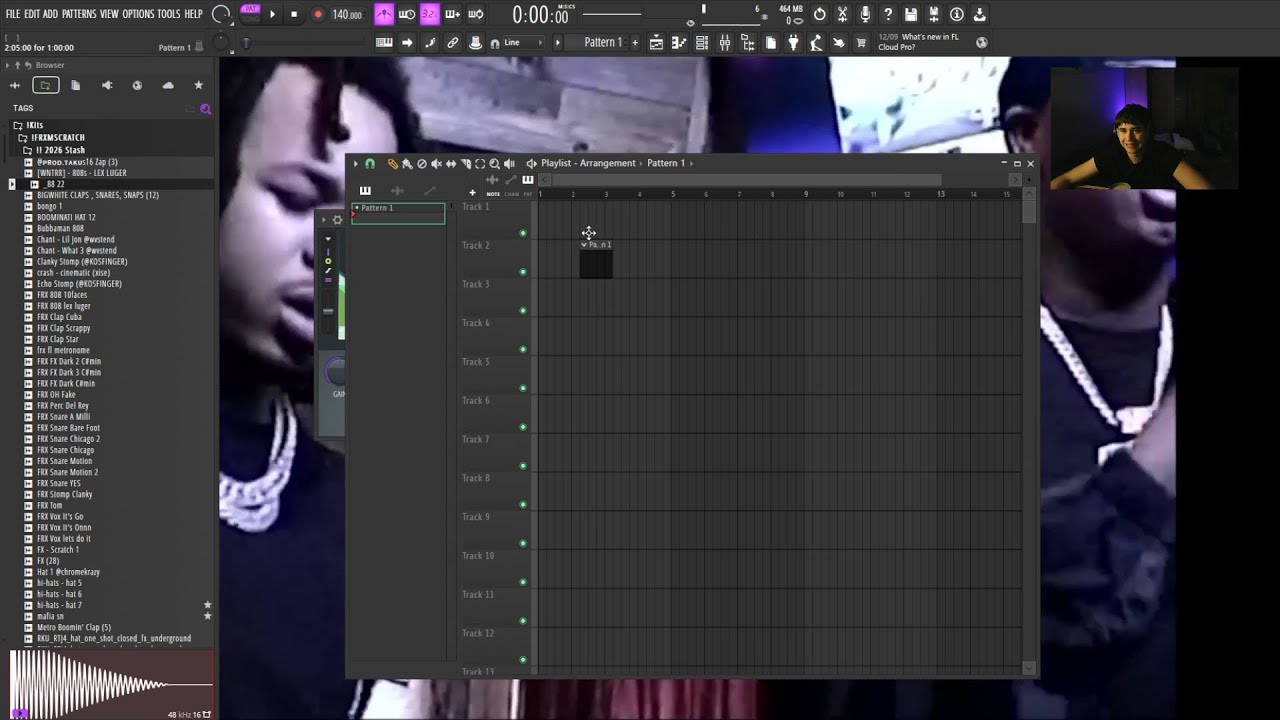Toggle wait for input before playing

[x=407, y=14]
